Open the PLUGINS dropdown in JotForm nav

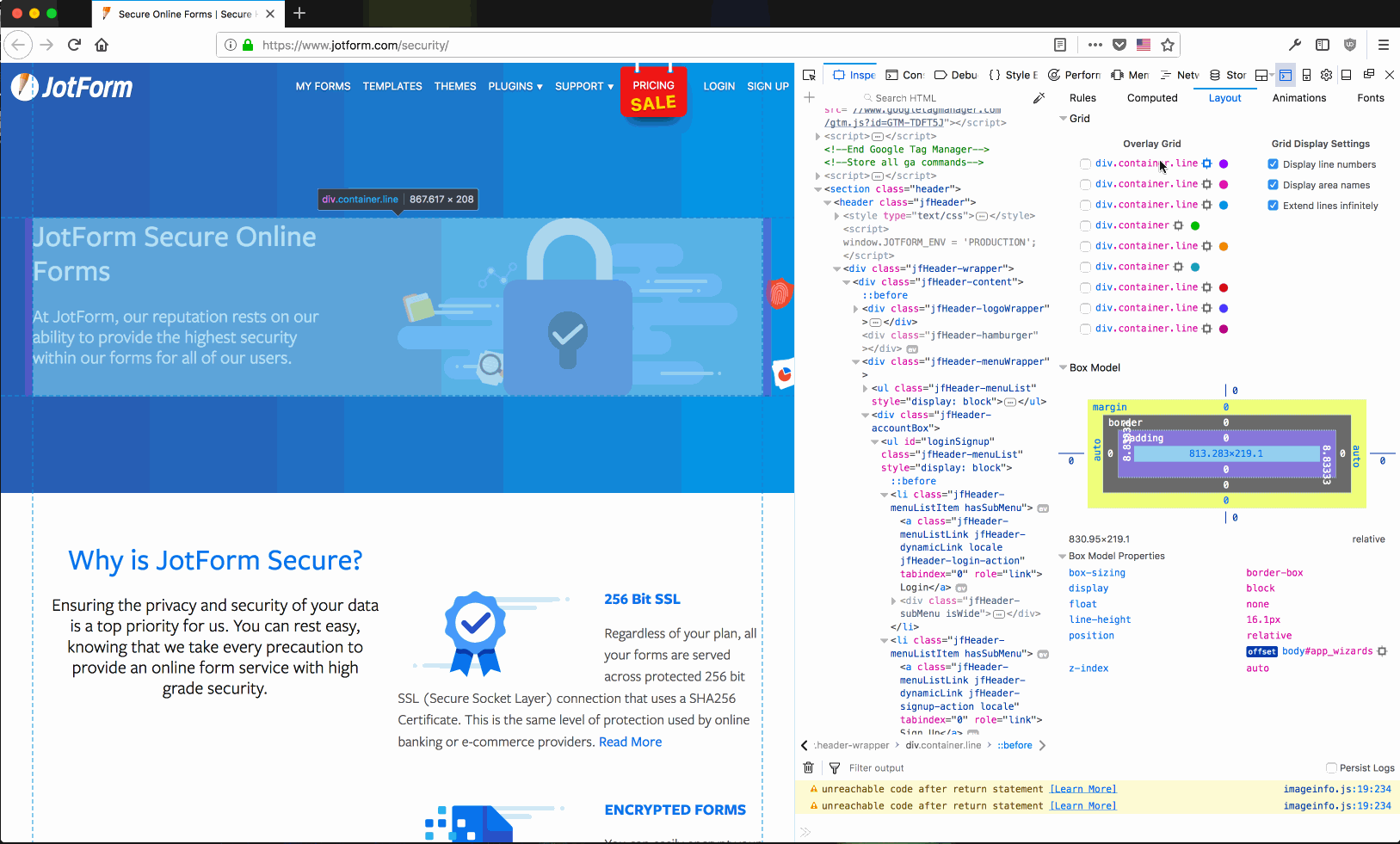pos(515,86)
